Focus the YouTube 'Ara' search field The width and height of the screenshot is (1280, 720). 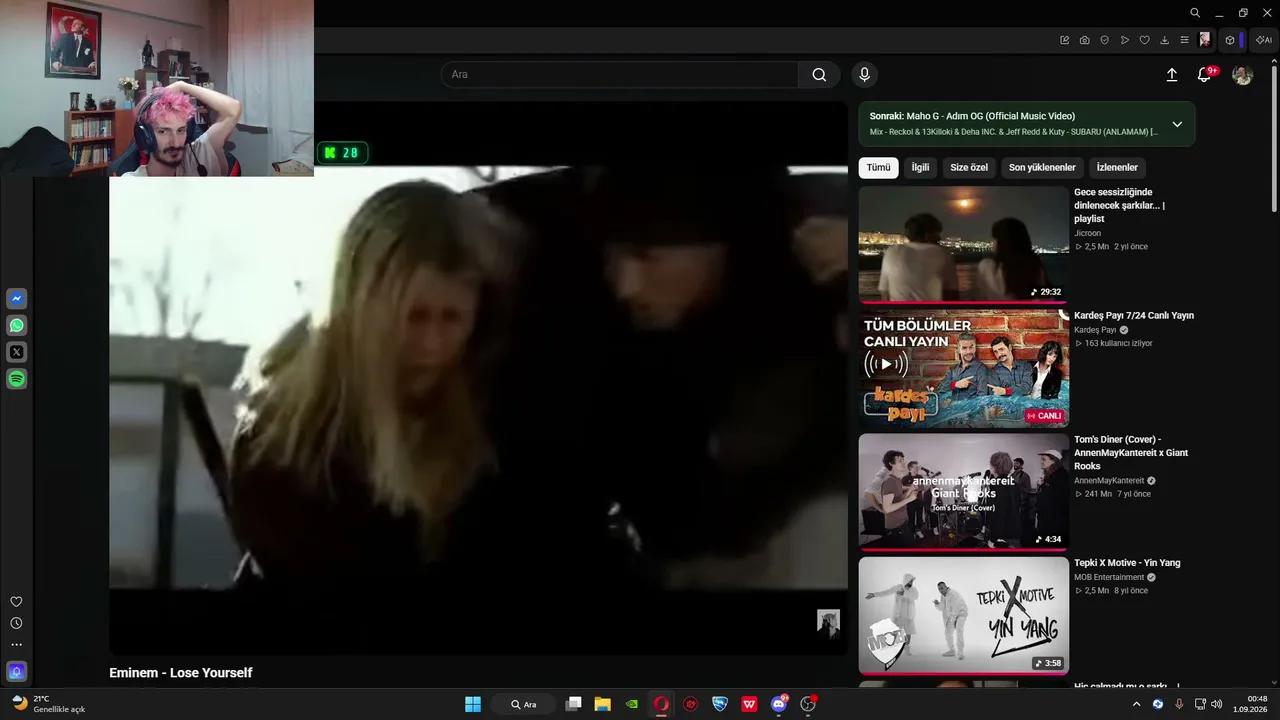pos(620,75)
